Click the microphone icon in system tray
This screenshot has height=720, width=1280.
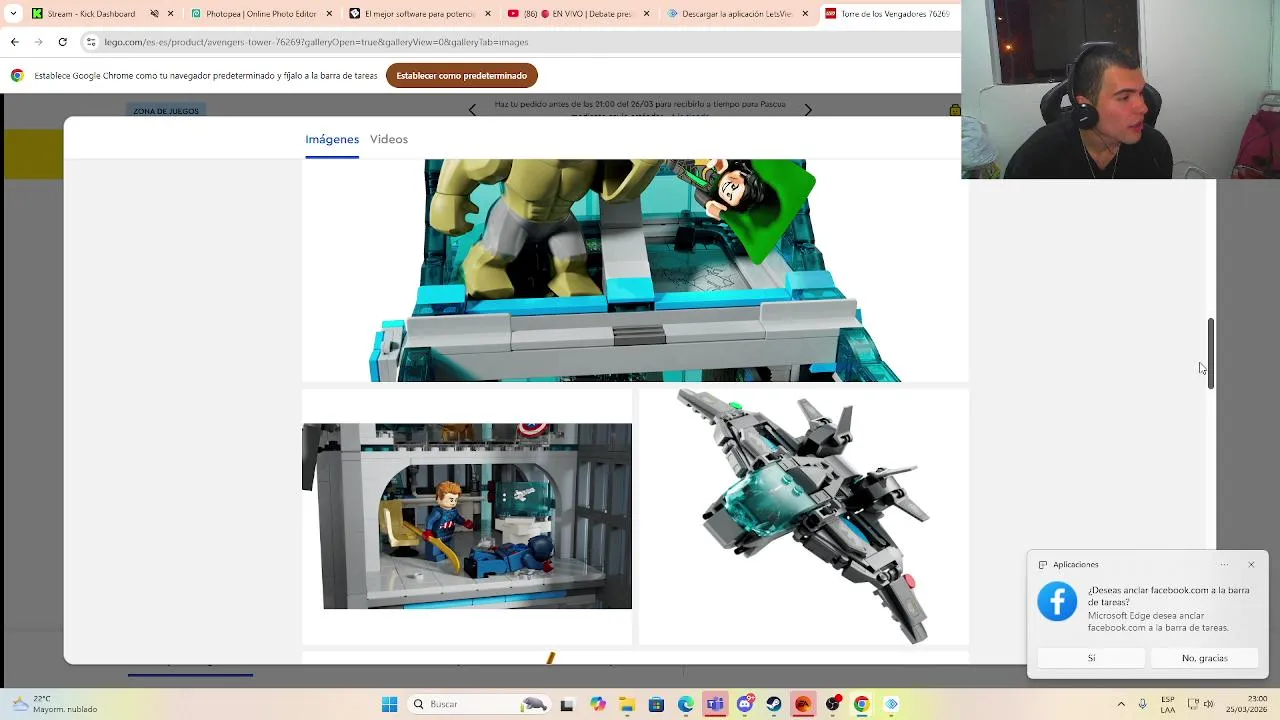pyautogui.click(x=1142, y=704)
